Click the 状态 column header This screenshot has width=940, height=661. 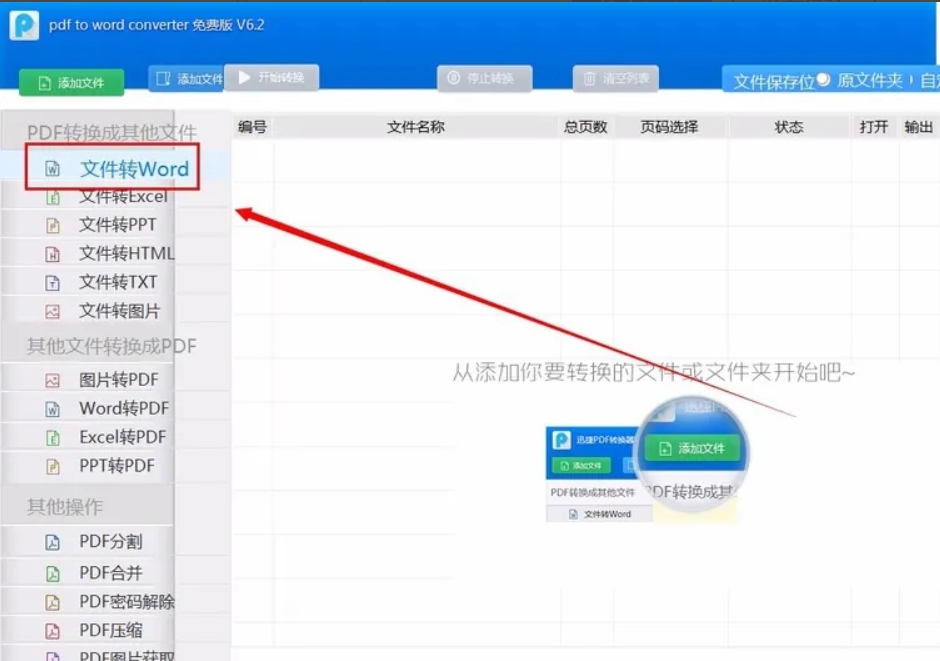[789, 126]
